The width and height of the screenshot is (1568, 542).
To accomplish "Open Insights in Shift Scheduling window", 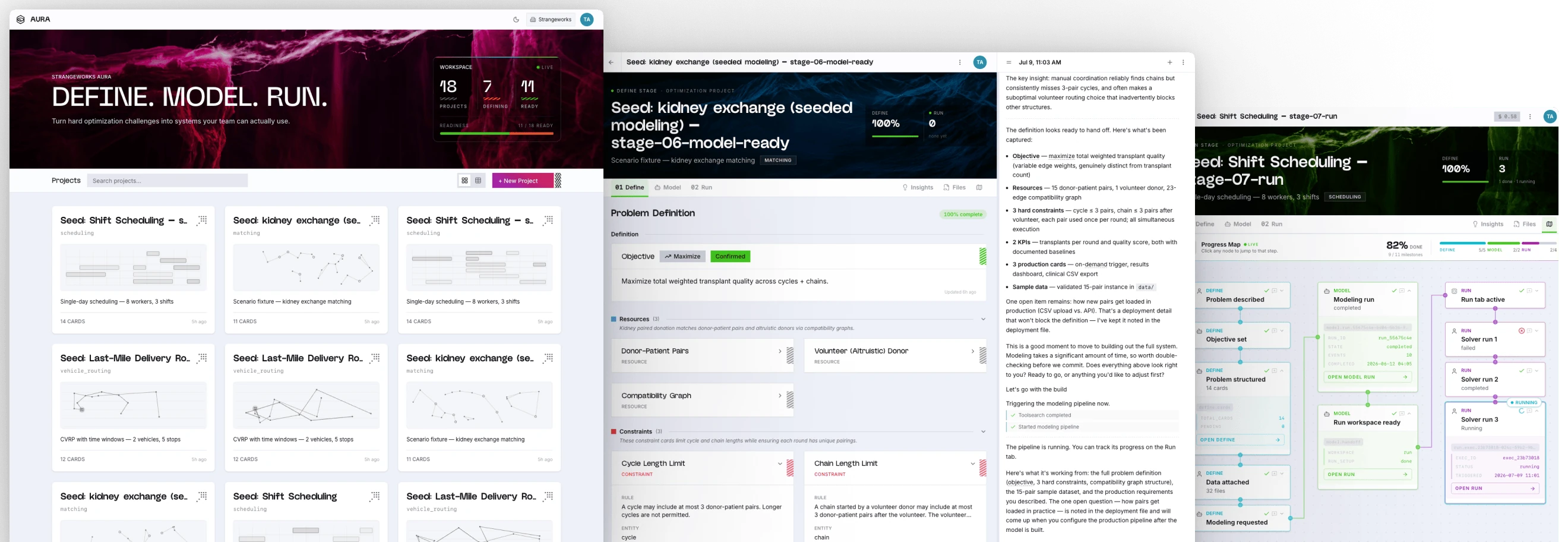I will pyautogui.click(x=1488, y=224).
